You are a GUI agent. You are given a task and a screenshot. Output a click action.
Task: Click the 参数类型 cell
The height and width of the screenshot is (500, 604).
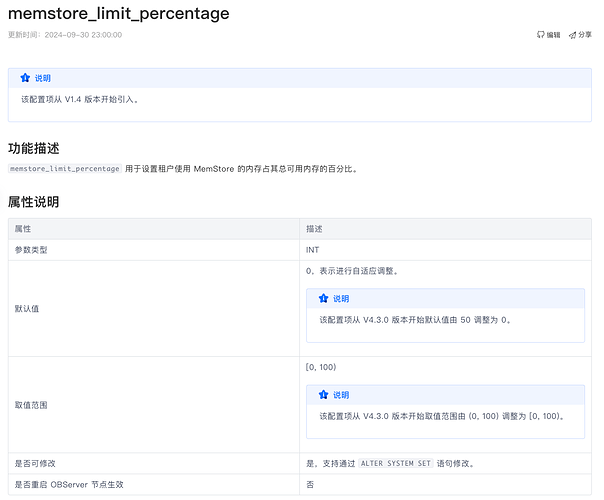154,250
